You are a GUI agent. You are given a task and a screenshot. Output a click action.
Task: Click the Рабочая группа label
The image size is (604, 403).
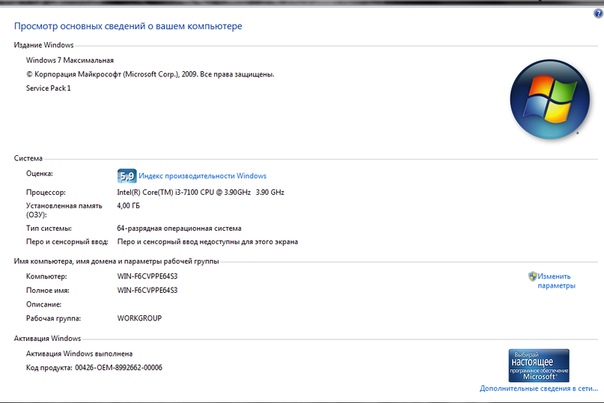point(53,318)
